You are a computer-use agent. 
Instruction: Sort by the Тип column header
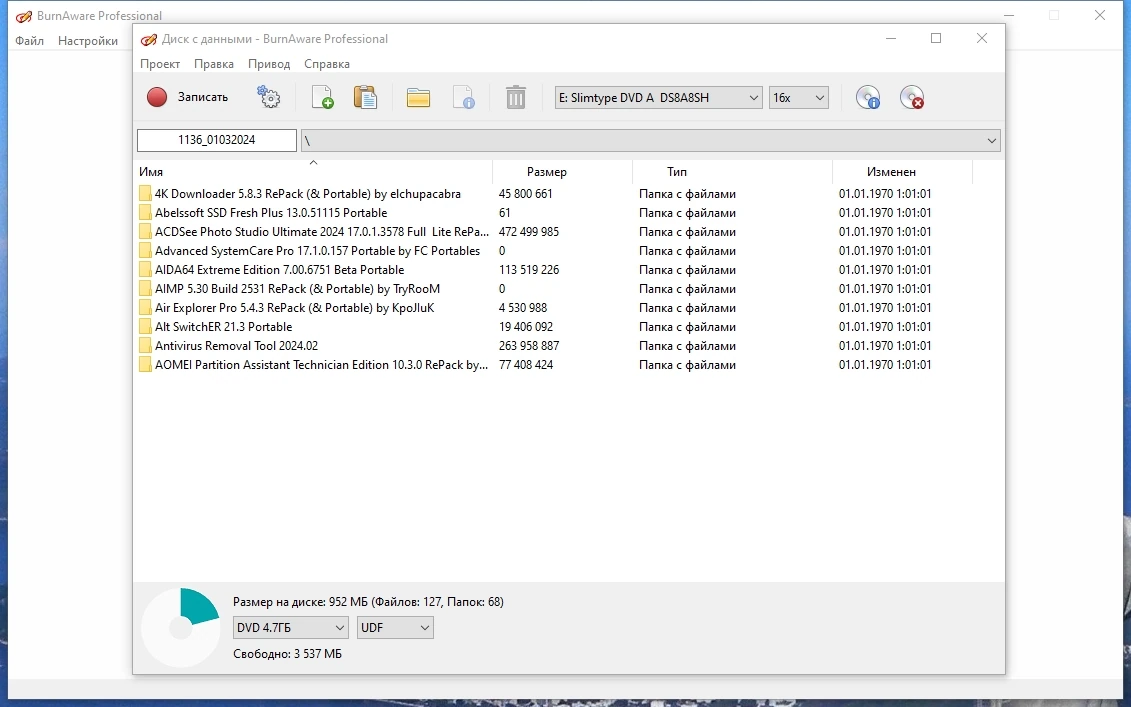(x=732, y=172)
